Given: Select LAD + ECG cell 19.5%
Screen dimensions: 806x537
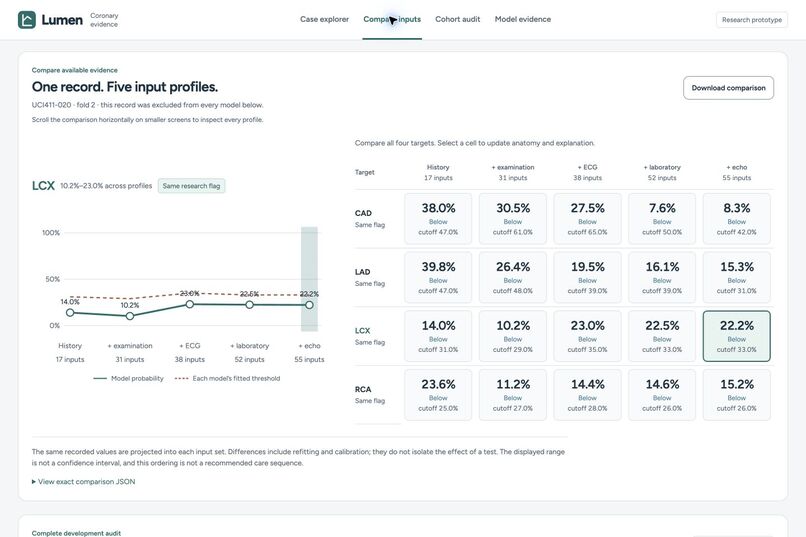Looking at the screenshot, I should [587, 277].
